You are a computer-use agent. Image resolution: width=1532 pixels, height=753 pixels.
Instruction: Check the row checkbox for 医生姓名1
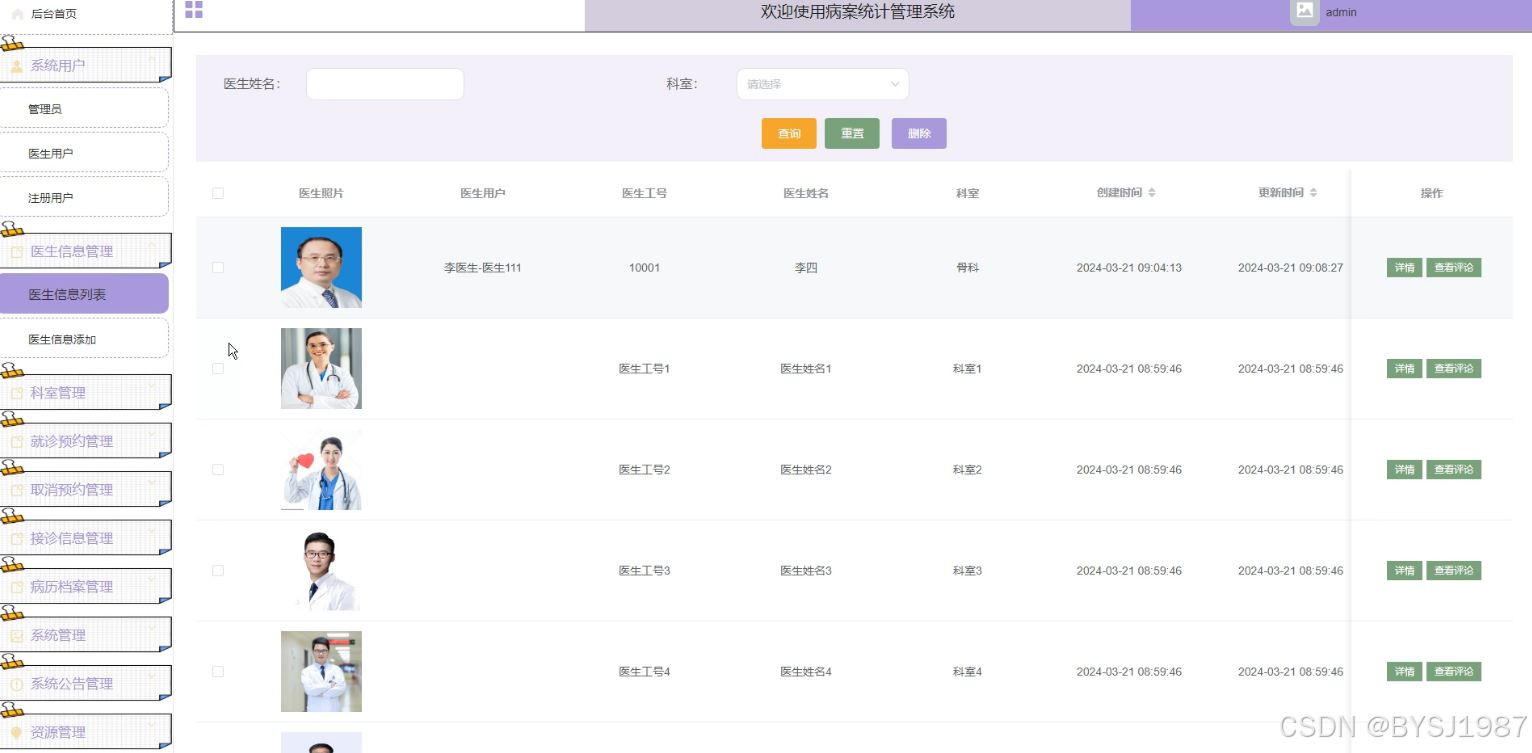click(218, 369)
